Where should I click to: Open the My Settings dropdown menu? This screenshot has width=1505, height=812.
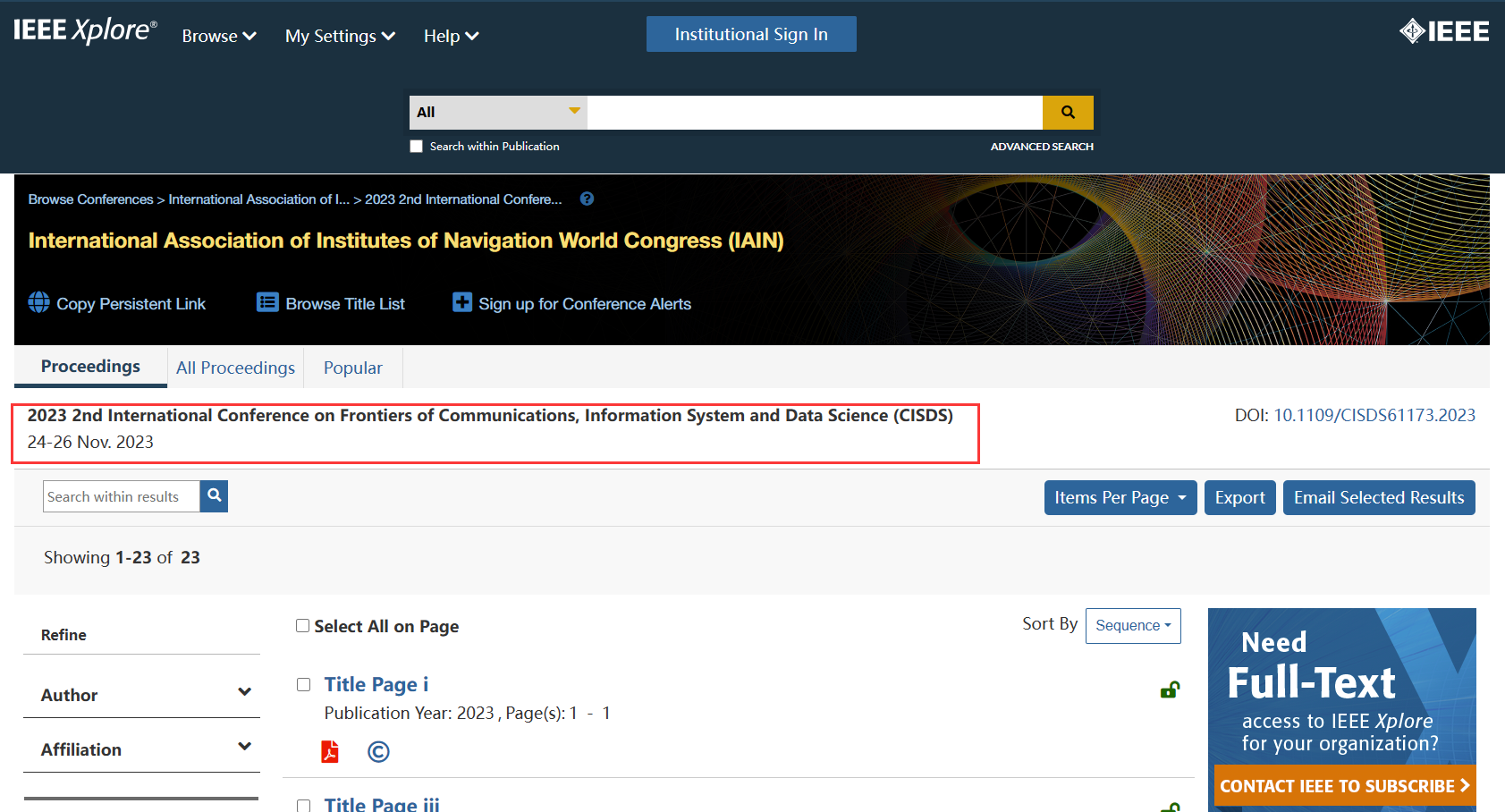point(340,36)
